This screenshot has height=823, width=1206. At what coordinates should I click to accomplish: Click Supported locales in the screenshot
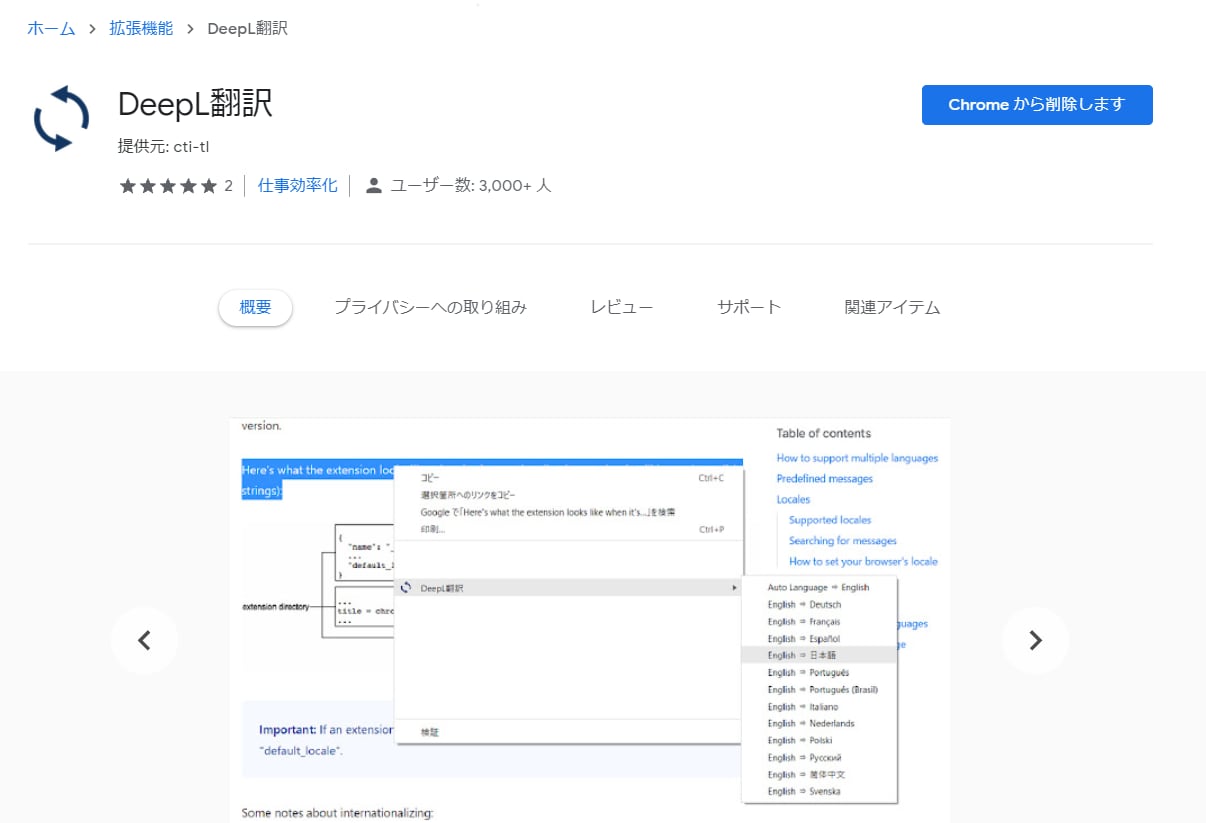point(830,520)
